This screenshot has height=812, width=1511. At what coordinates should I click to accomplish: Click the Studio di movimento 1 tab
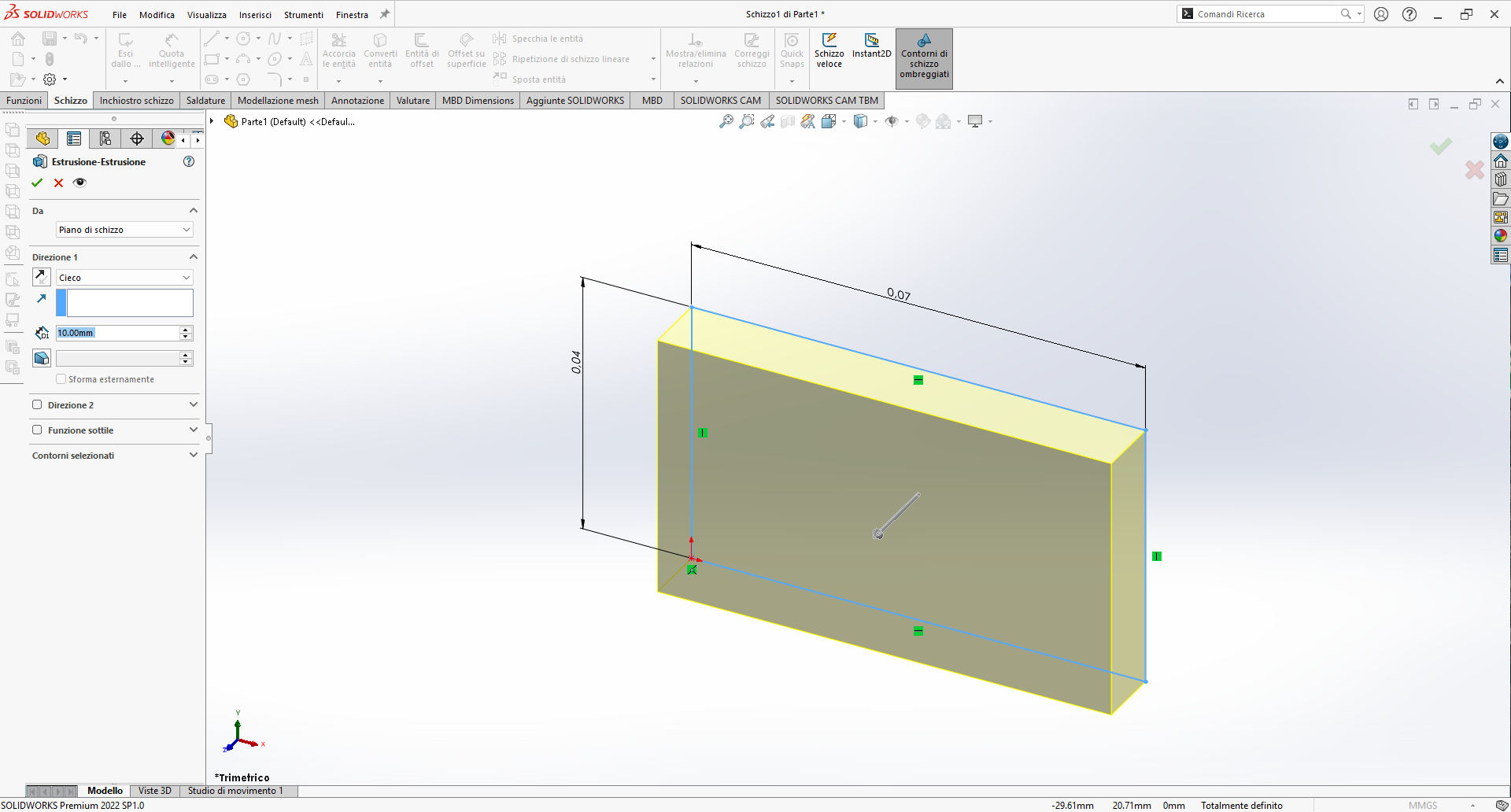[x=235, y=791]
